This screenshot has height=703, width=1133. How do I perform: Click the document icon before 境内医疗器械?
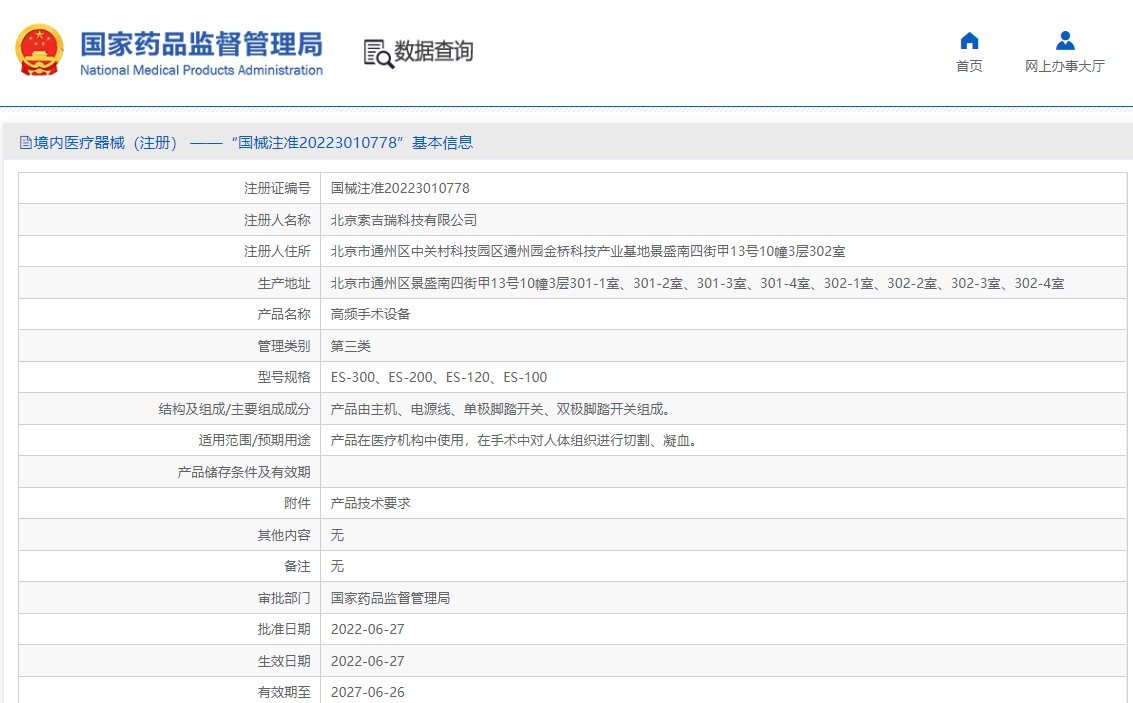pyautogui.click(x=25, y=143)
